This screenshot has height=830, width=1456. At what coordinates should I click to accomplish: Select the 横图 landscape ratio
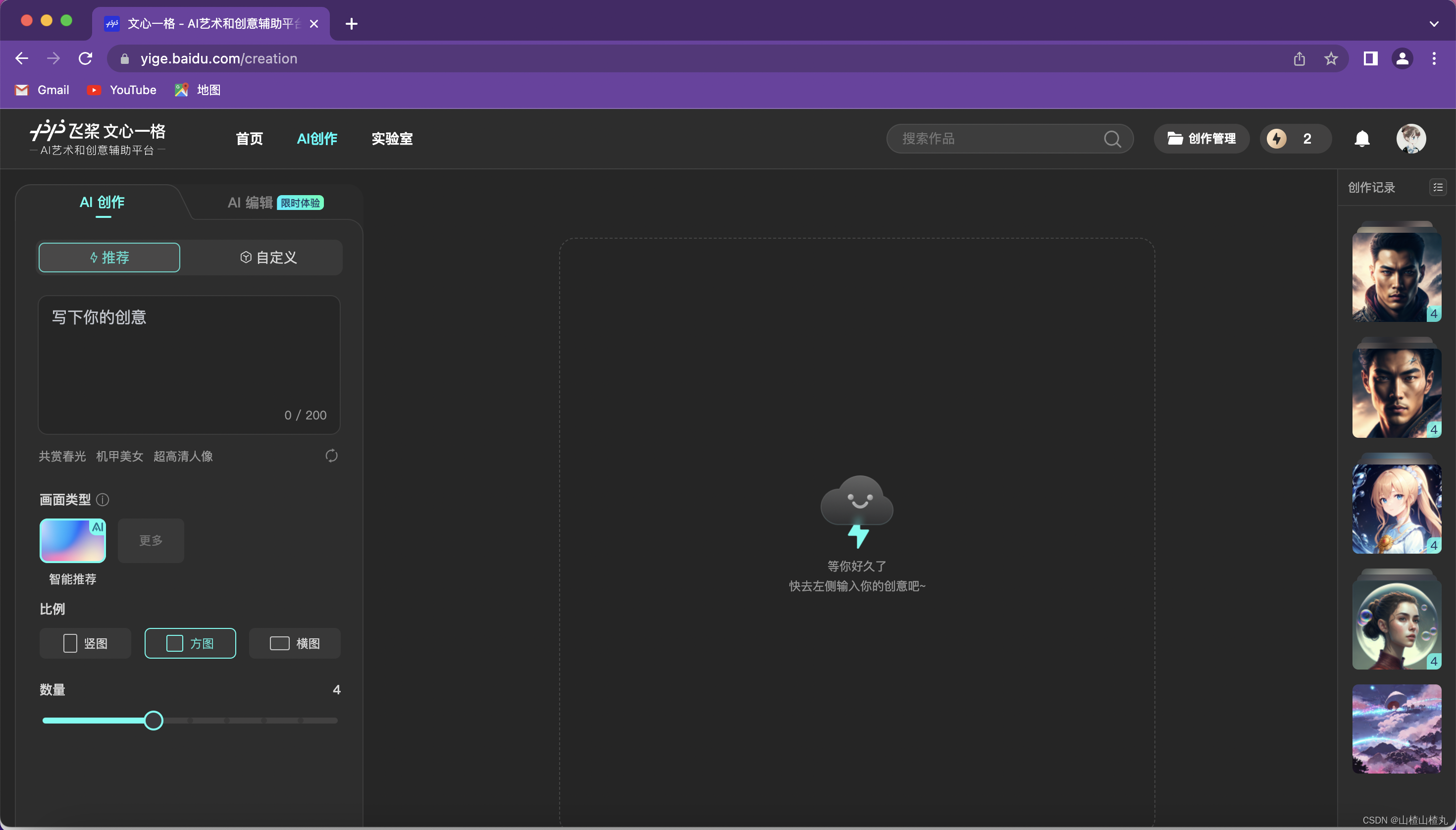coord(295,643)
